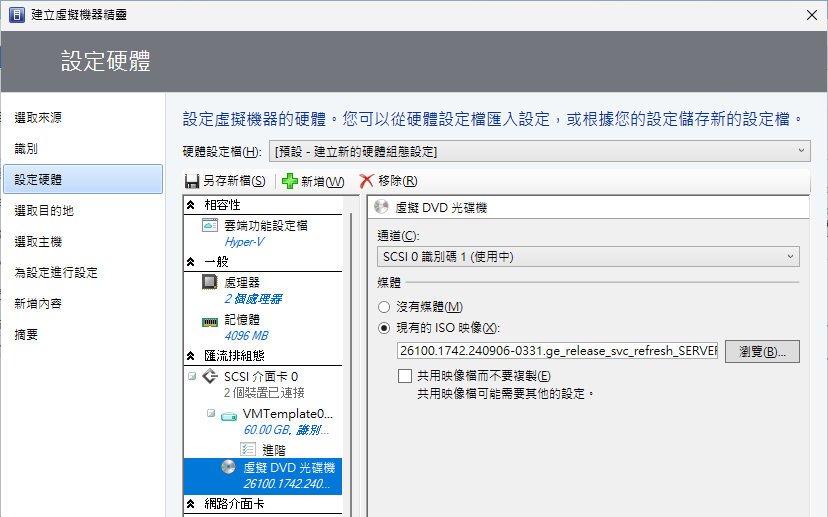Choose the 現有的 ISO 映像 radio option
This screenshot has height=517, width=828.
[384, 328]
